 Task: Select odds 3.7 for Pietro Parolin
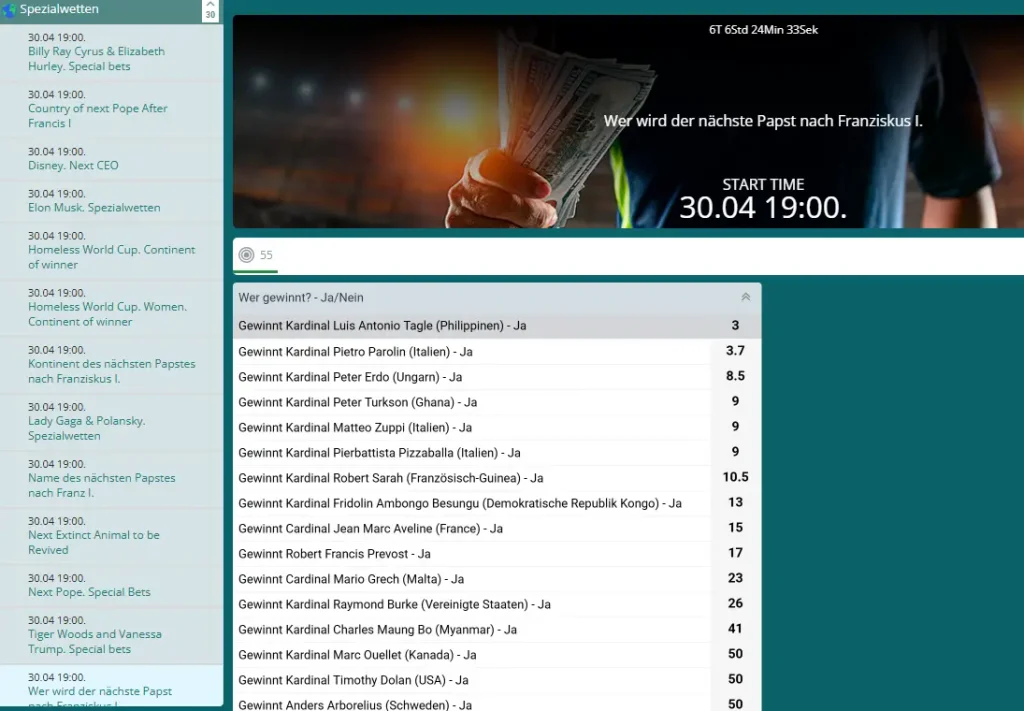[735, 351]
